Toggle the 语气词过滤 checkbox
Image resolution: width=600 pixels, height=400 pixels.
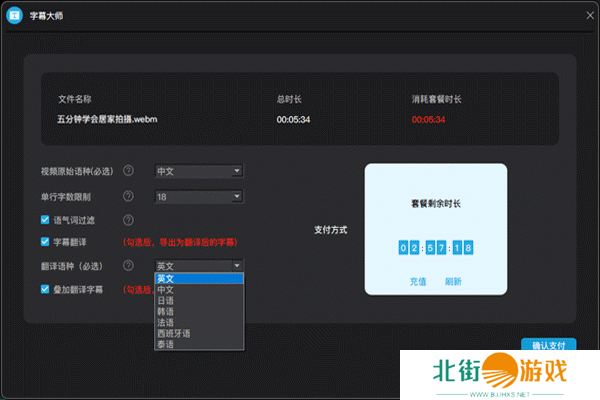pos(45,220)
